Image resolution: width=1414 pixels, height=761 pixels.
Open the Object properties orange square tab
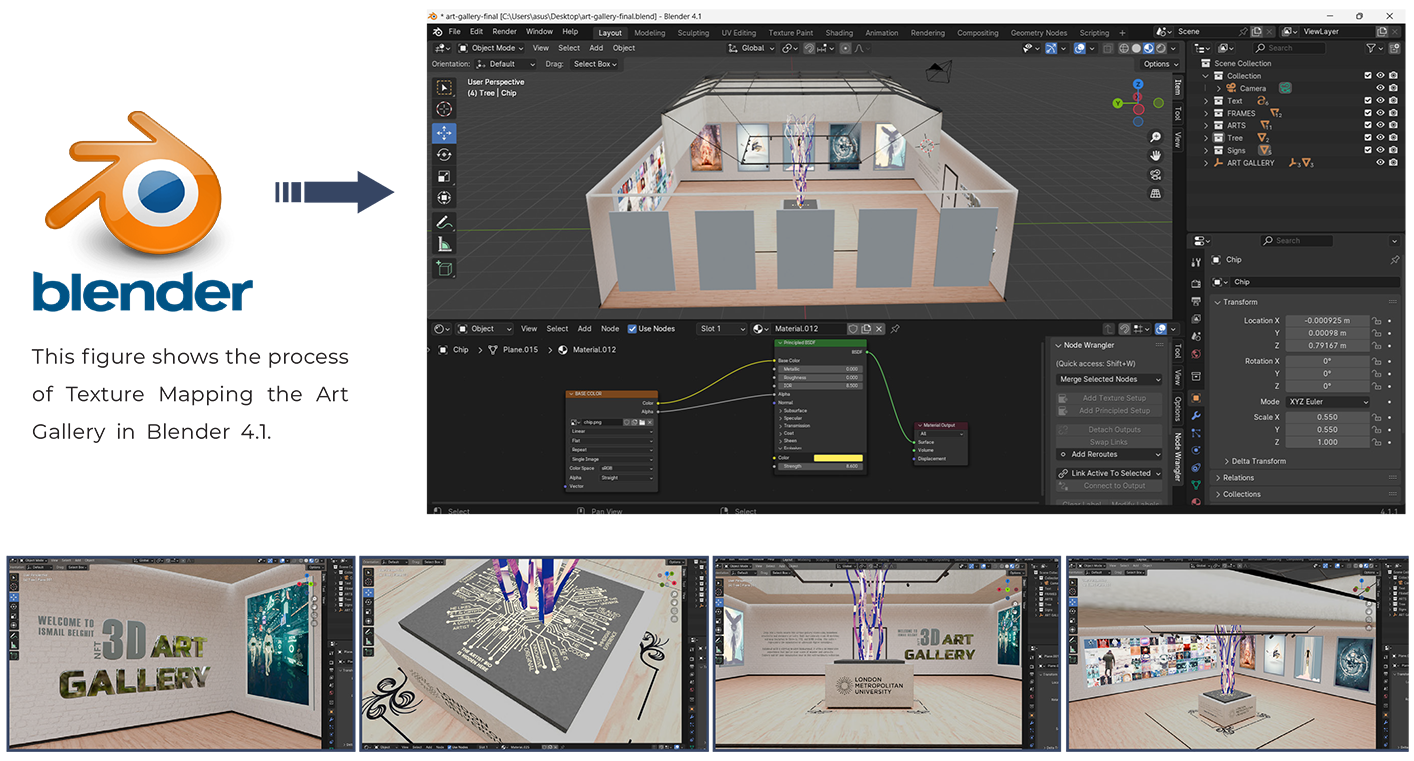pos(1196,398)
